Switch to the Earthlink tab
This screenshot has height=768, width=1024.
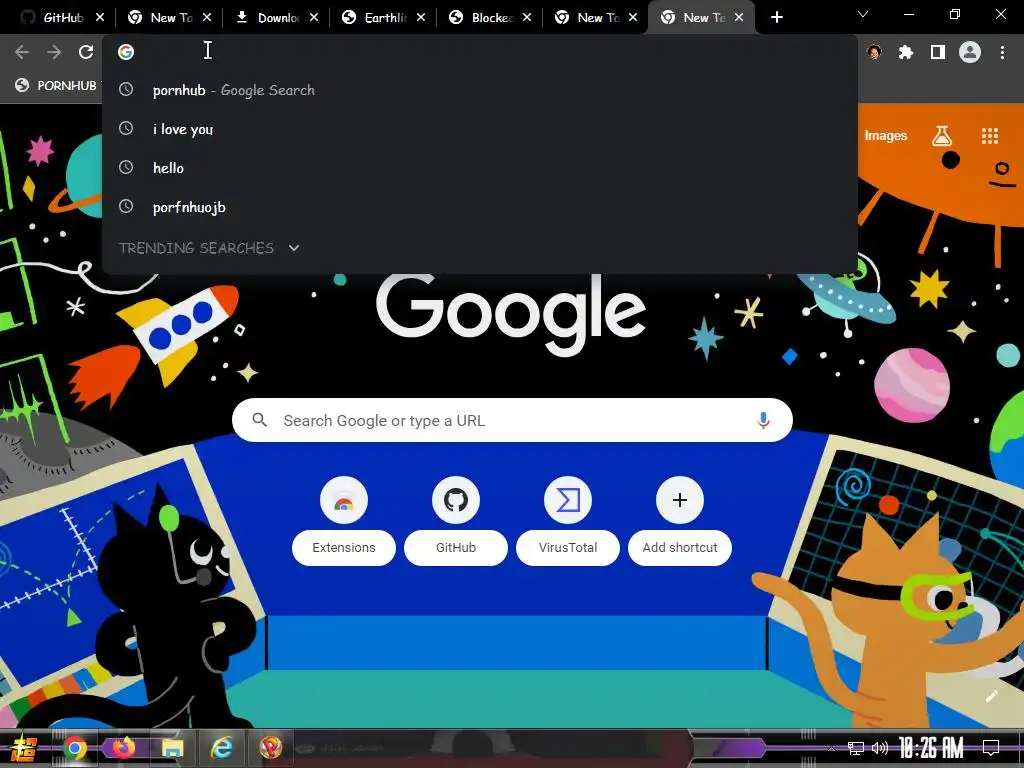click(x=384, y=18)
